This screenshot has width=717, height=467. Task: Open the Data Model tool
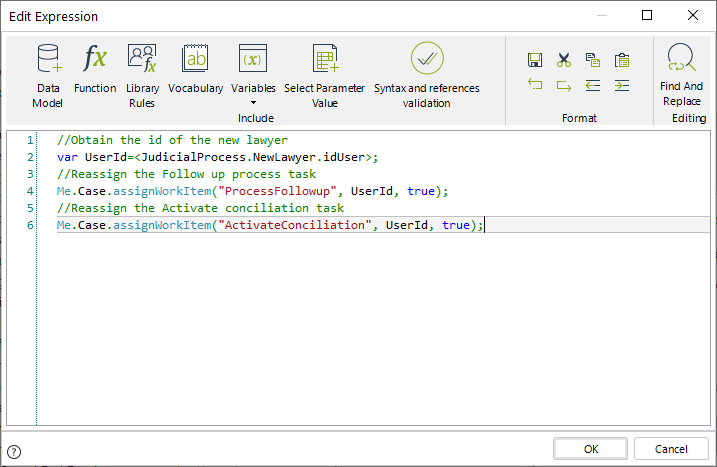click(48, 76)
